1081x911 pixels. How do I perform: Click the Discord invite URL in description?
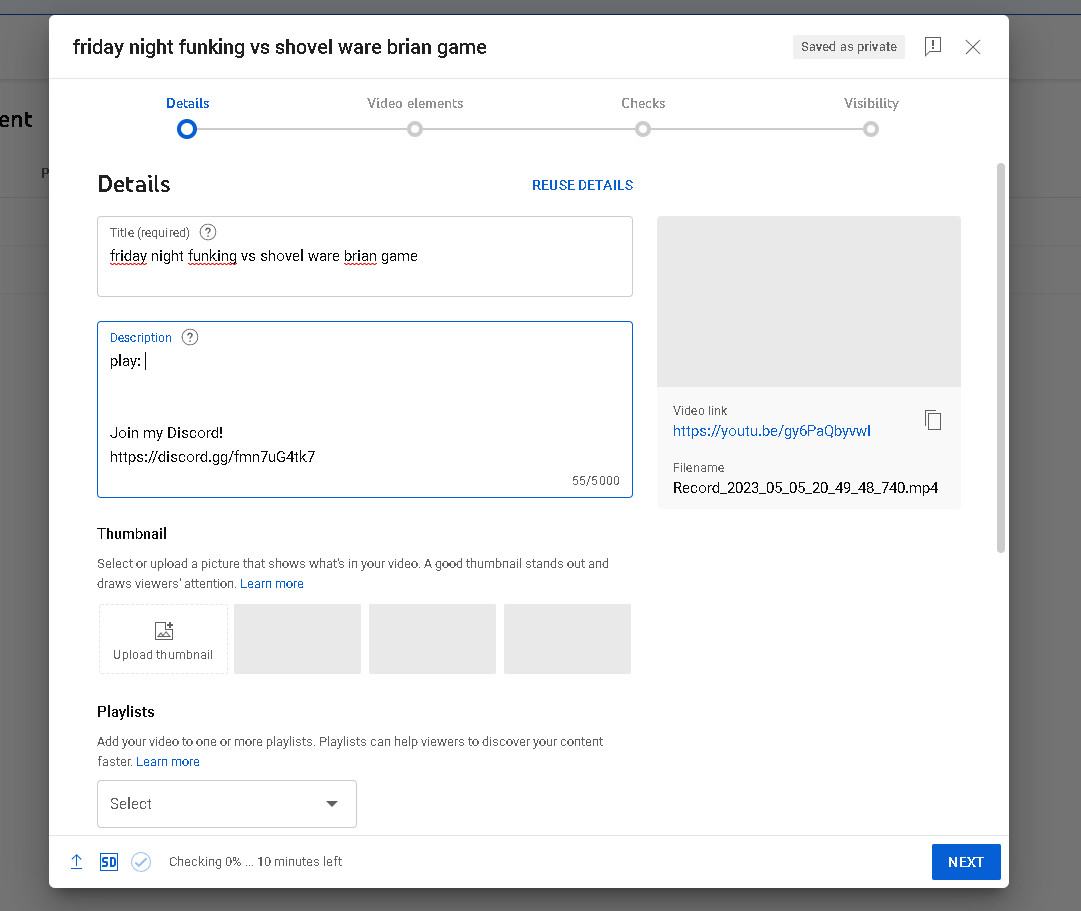(212, 457)
